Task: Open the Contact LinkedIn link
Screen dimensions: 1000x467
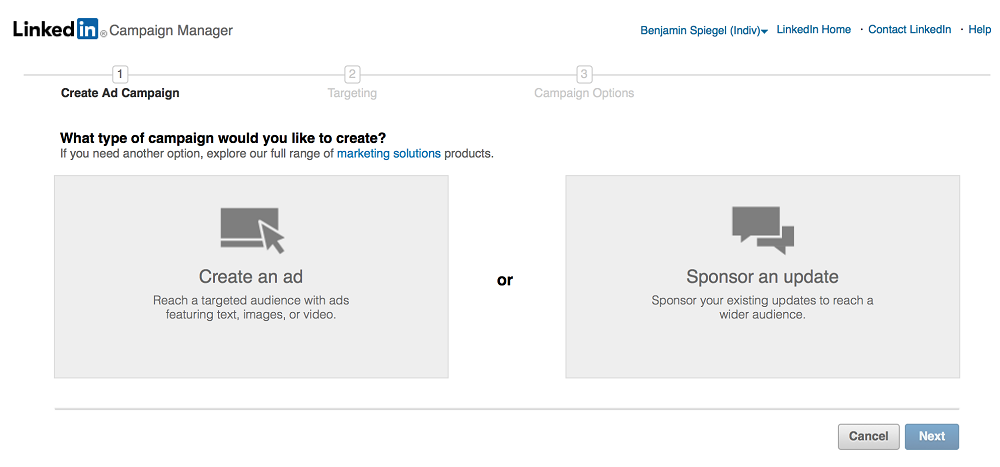Action: tap(909, 29)
